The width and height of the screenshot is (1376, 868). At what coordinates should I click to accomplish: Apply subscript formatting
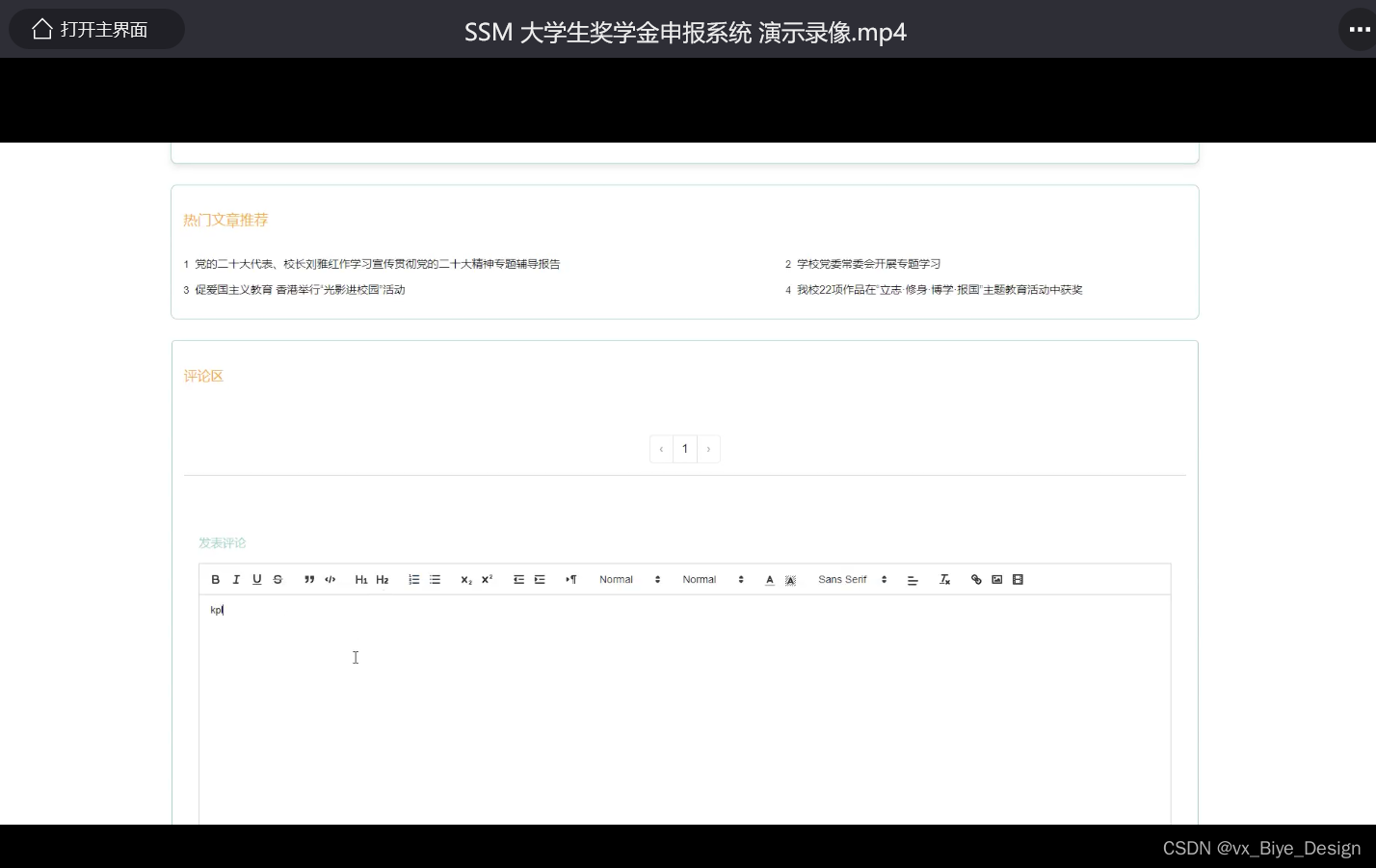(466, 580)
